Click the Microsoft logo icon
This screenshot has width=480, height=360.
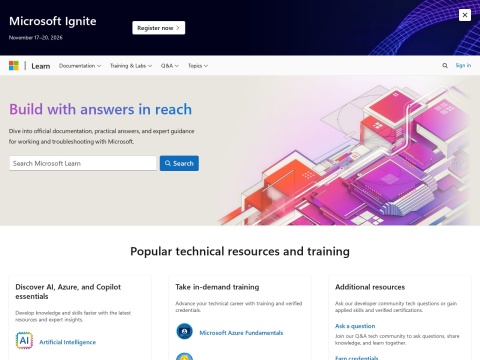(14, 66)
